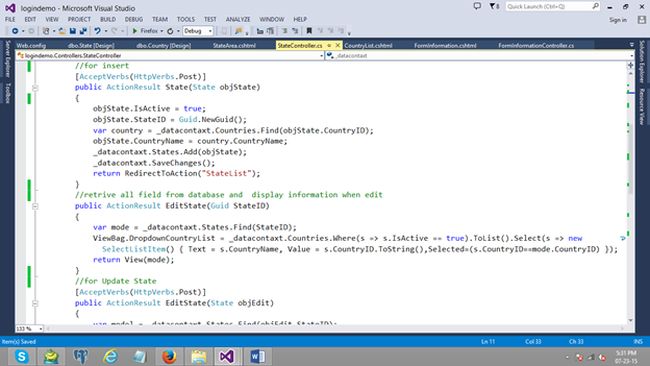Click the Refresh browser icon in the toolbar
Image resolution: width=650 pixels, height=366 pixels.
tap(170, 31)
